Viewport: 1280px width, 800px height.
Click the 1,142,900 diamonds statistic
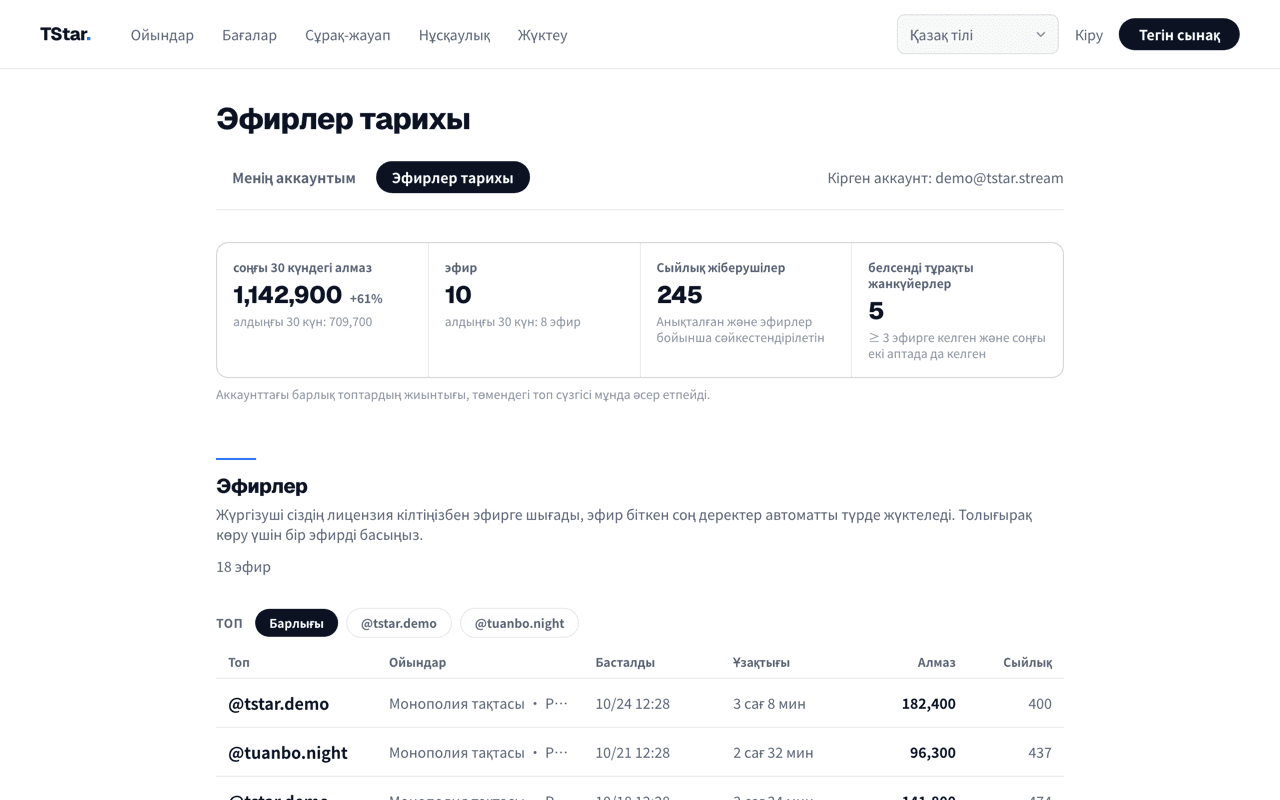(287, 295)
